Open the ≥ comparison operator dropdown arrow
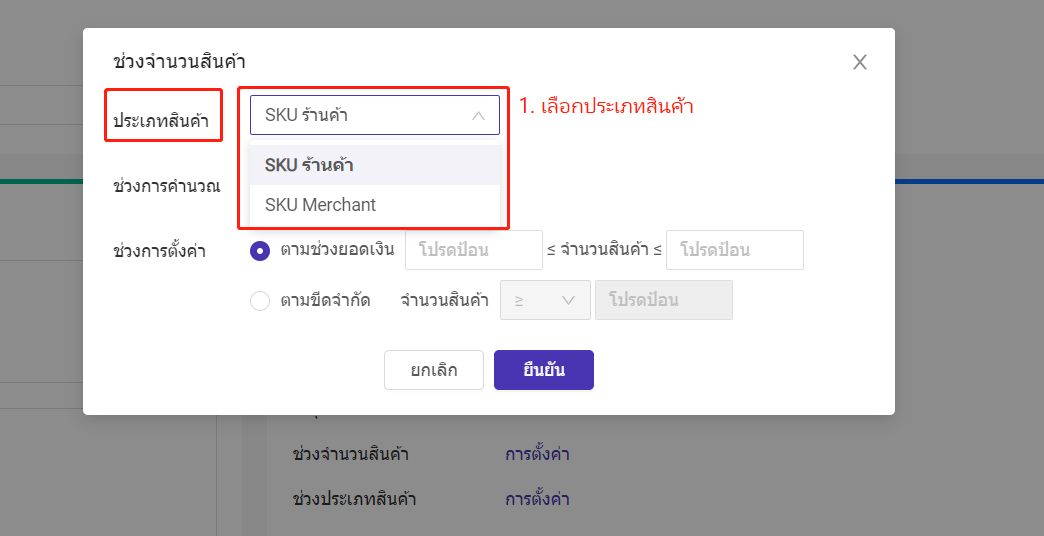Viewport: 1044px width, 536px height. 568,300
